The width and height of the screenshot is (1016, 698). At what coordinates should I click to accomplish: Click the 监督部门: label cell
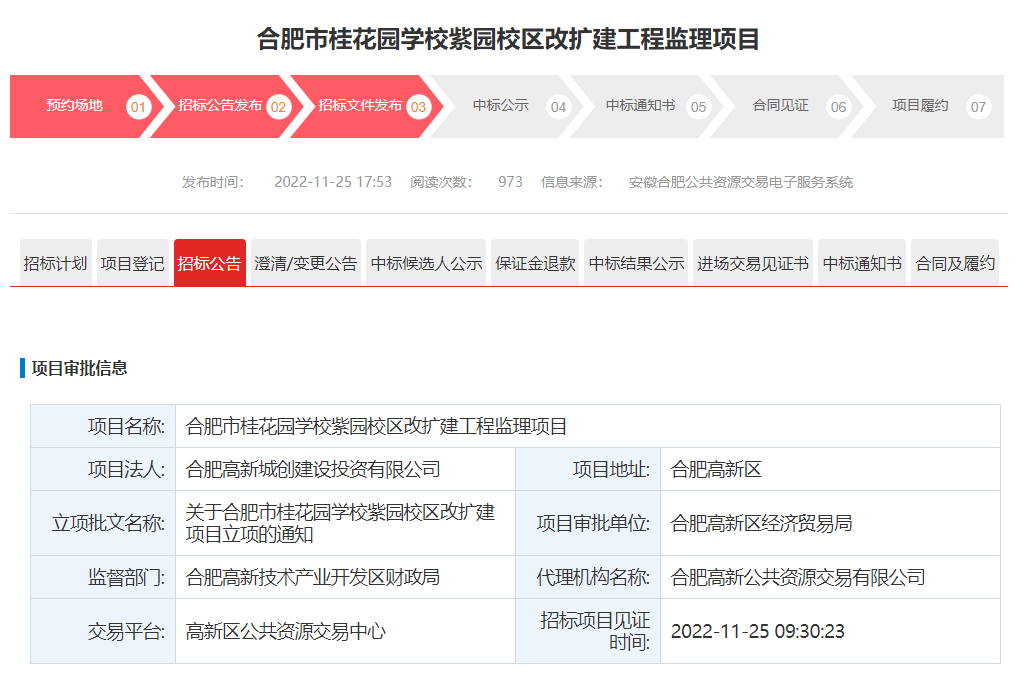103,577
